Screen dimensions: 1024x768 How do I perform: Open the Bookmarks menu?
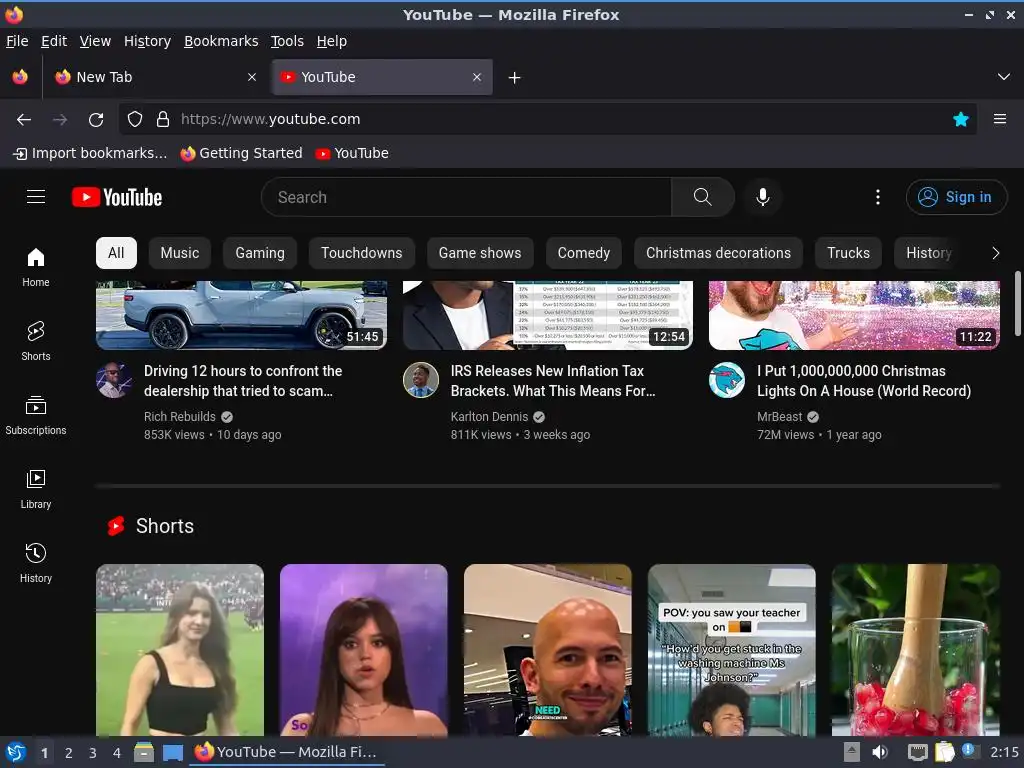click(221, 41)
